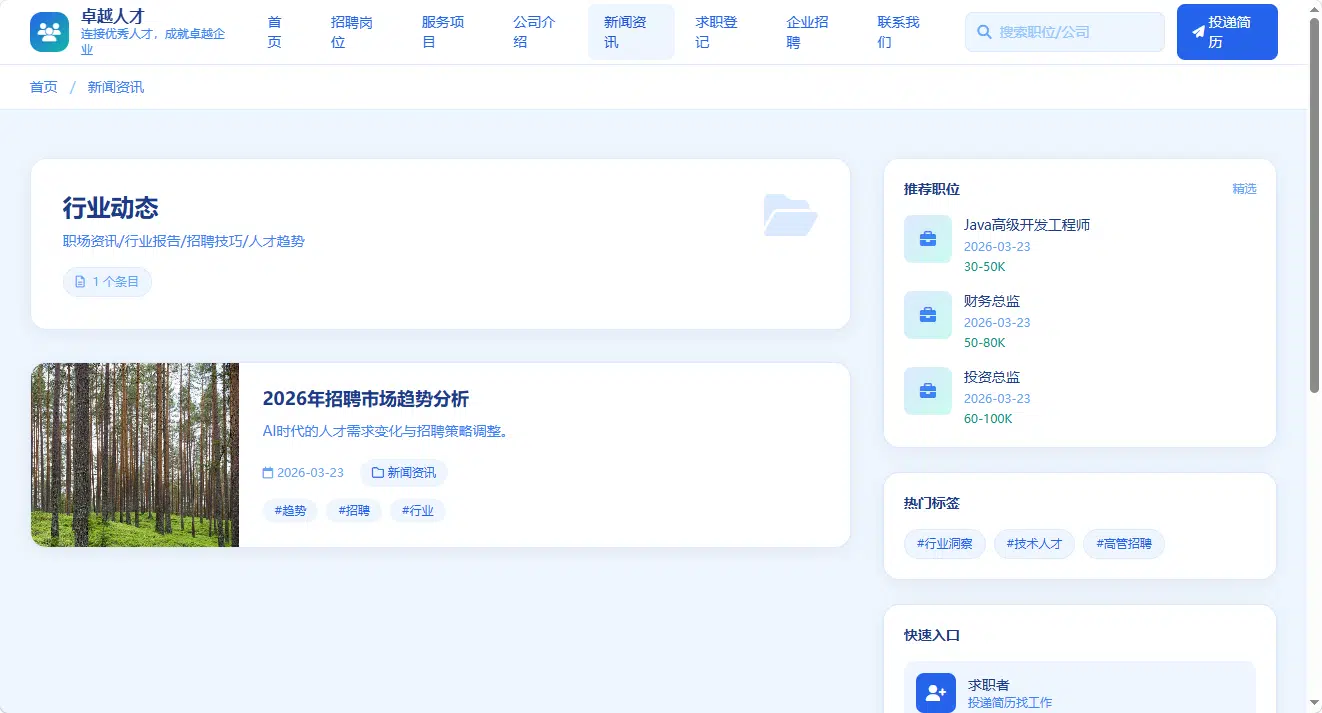This screenshot has height=713, width=1322.
Task: Click the briefcase icon beside Java高级开发工程师
Action: point(928,239)
